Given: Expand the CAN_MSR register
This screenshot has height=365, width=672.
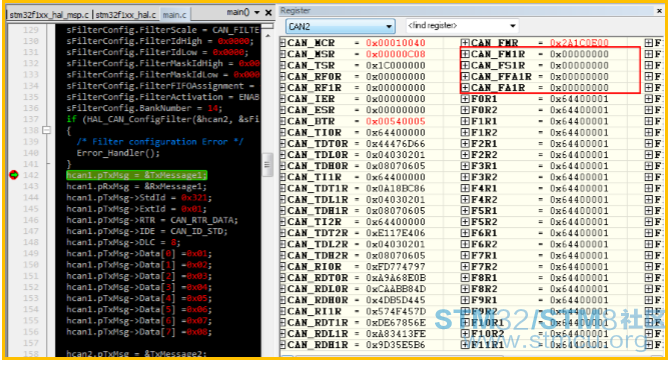Looking at the screenshot, I should [283, 54].
